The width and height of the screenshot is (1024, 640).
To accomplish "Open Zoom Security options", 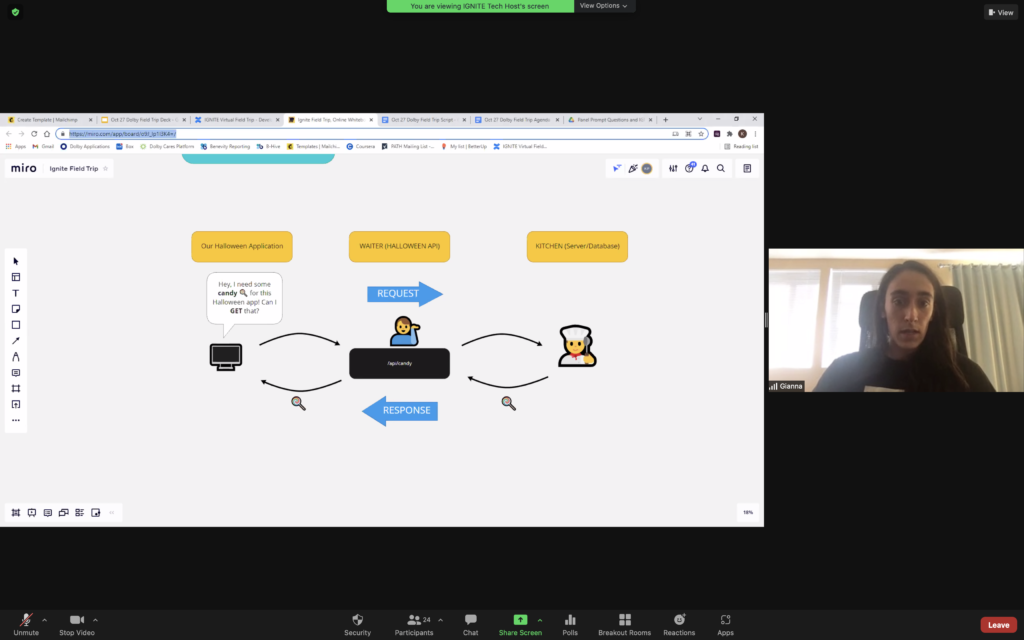I will click(x=357, y=625).
